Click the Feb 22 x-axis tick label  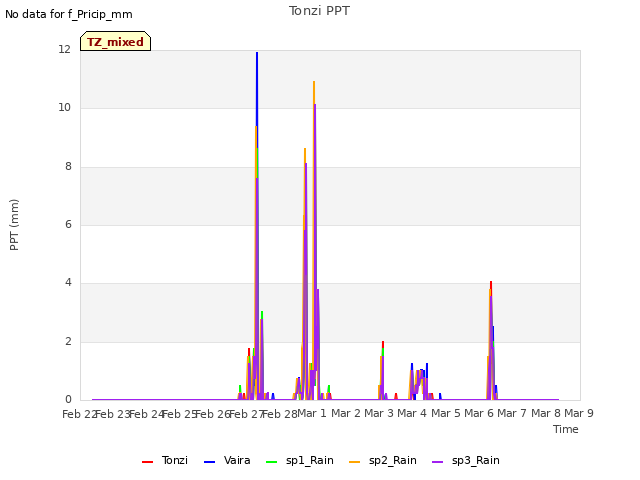pos(79,414)
